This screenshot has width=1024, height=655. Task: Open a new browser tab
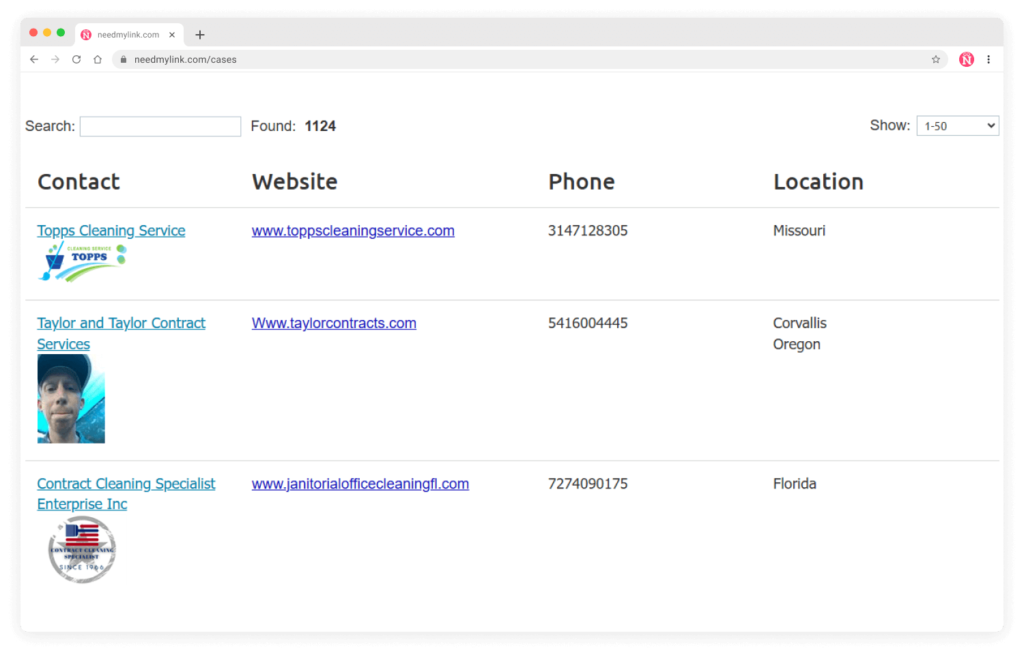pos(200,35)
